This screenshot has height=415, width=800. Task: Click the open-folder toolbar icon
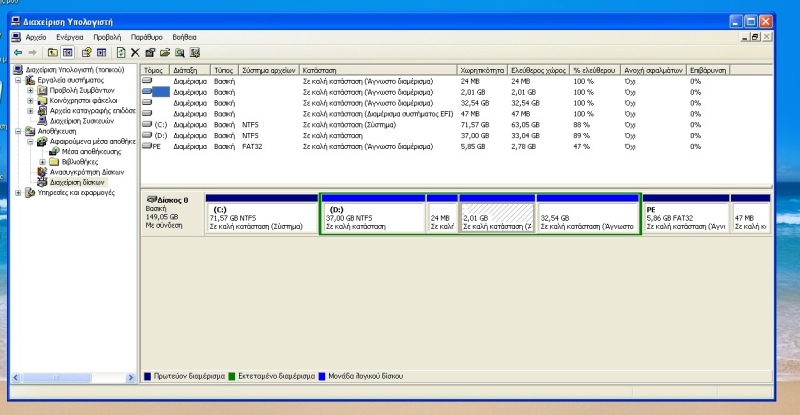(165, 53)
